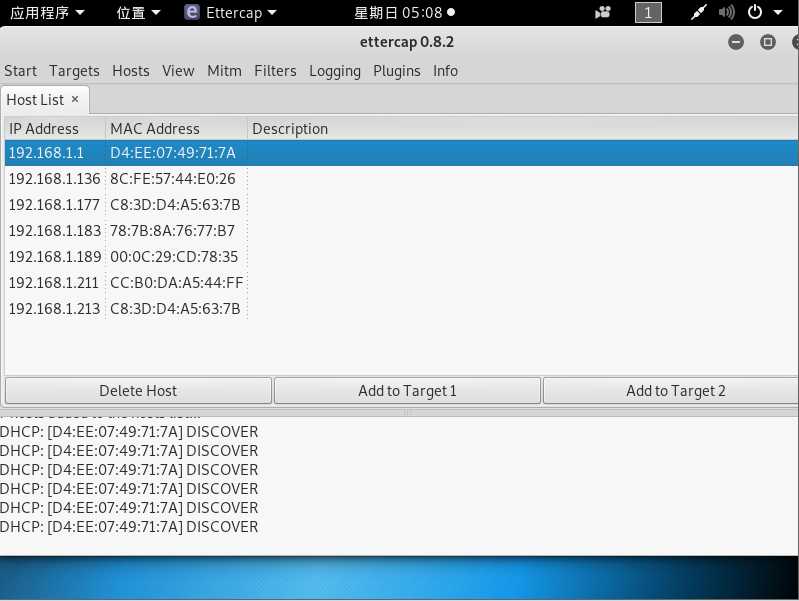Click MAC address D4:EE:07:49:71:7A in the host list
The width and height of the screenshot is (799, 601).
point(173,153)
